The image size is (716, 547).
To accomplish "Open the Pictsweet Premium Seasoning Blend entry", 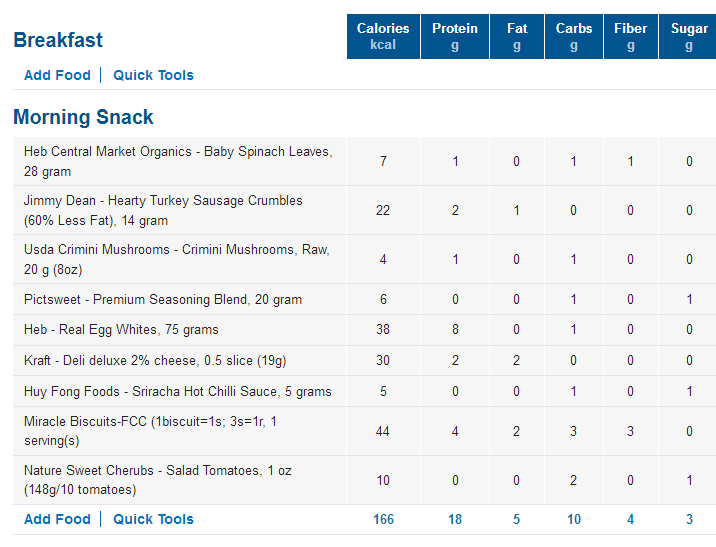I will click(163, 300).
